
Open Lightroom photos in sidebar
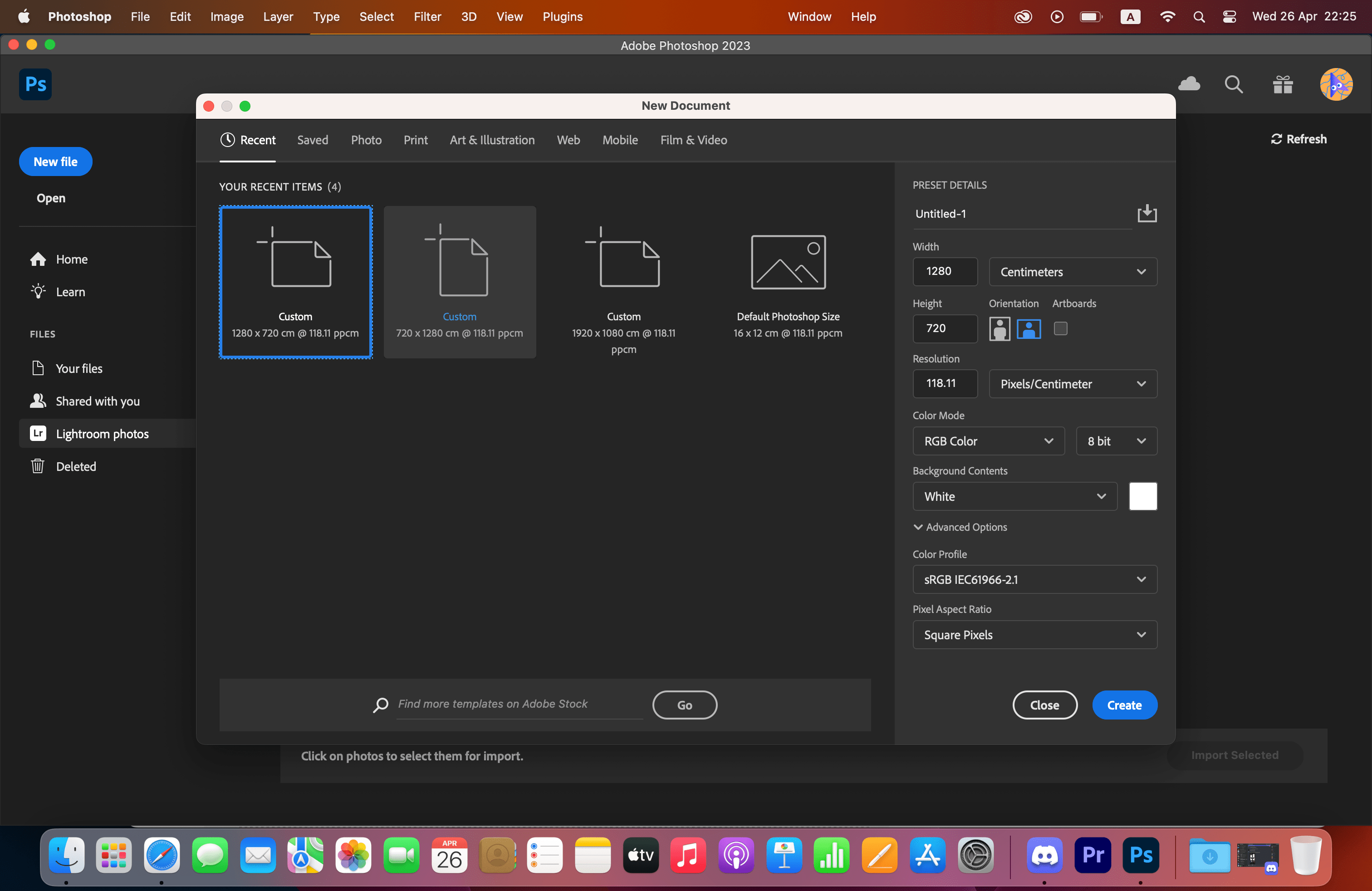click(102, 433)
